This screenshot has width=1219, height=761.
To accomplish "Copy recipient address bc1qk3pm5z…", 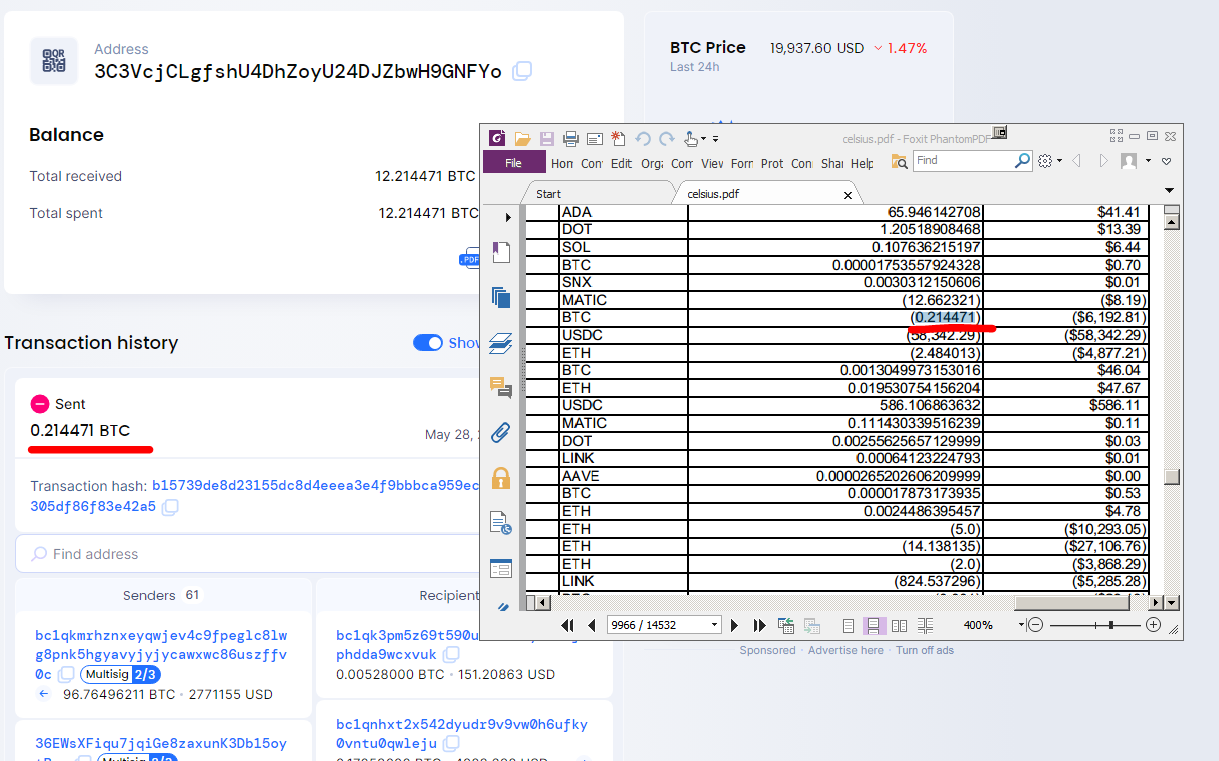I will (451, 654).
